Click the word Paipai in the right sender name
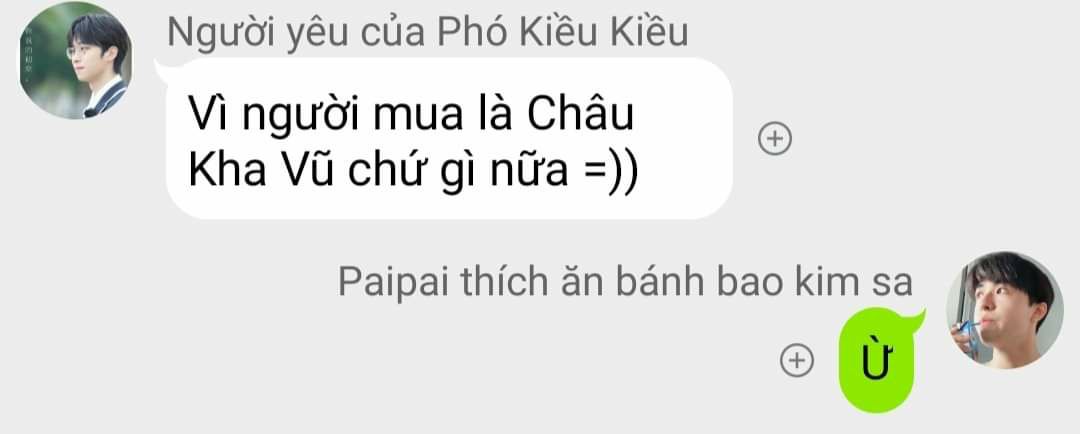The height and width of the screenshot is (434, 1080). pos(395,283)
